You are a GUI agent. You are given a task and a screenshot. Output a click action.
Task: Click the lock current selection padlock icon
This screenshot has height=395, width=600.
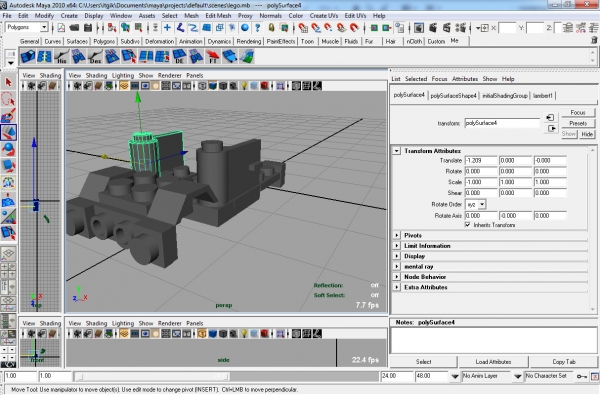[271, 28]
